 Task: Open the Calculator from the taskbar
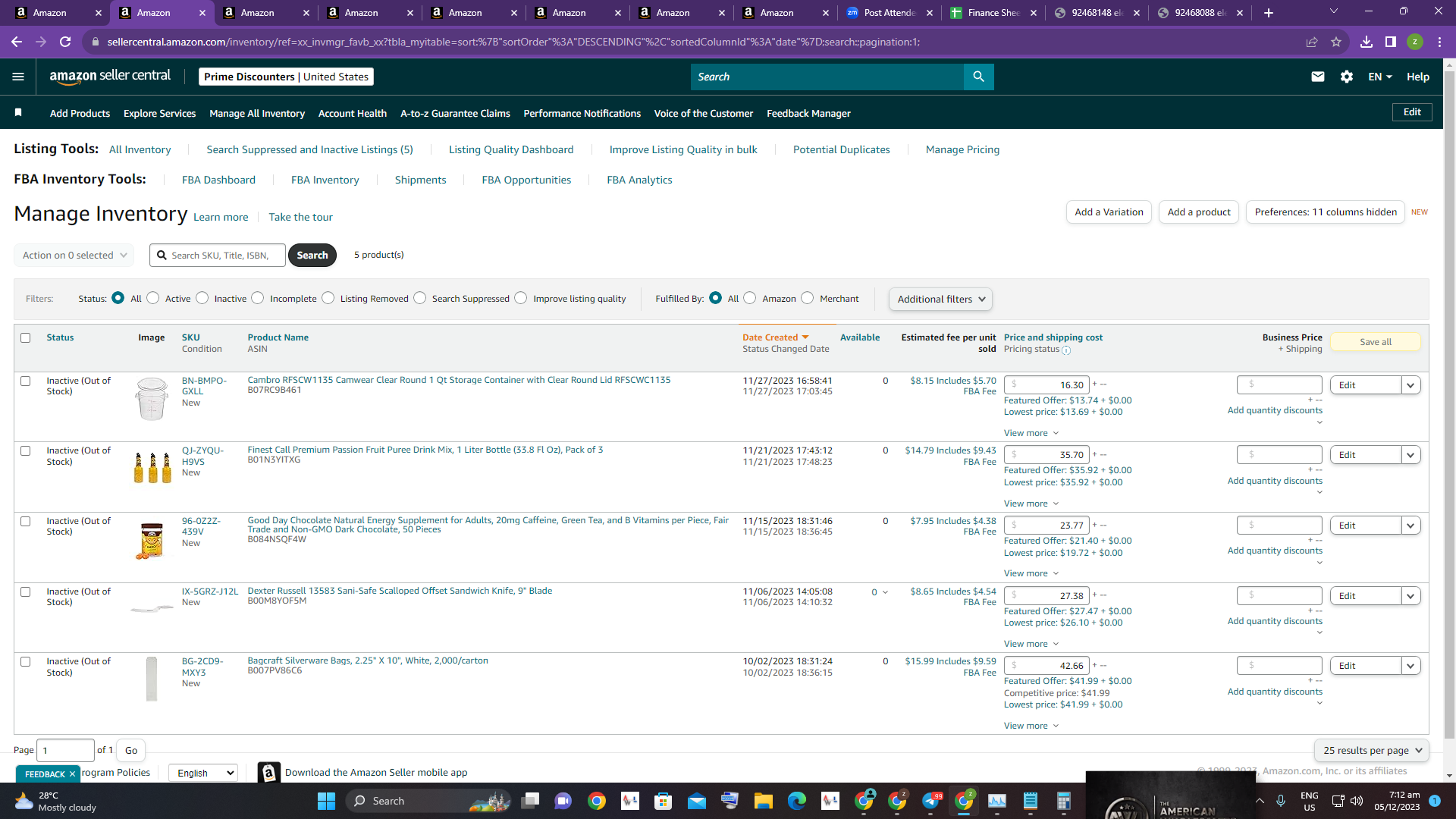click(x=1063, y=801)
